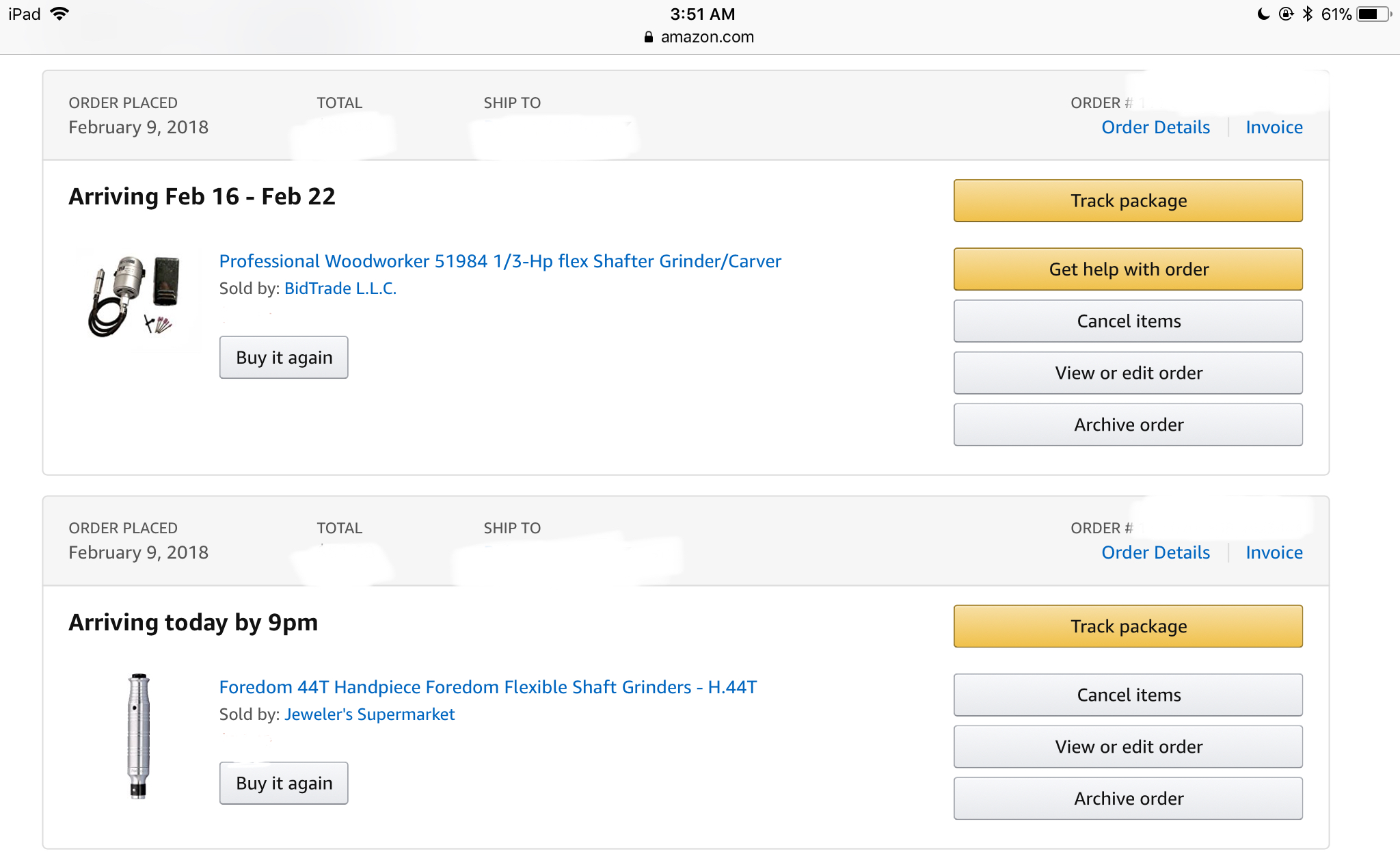View or edit the second order
The height and width of the screenshot is (856, 1400).
click(1128, 747)
